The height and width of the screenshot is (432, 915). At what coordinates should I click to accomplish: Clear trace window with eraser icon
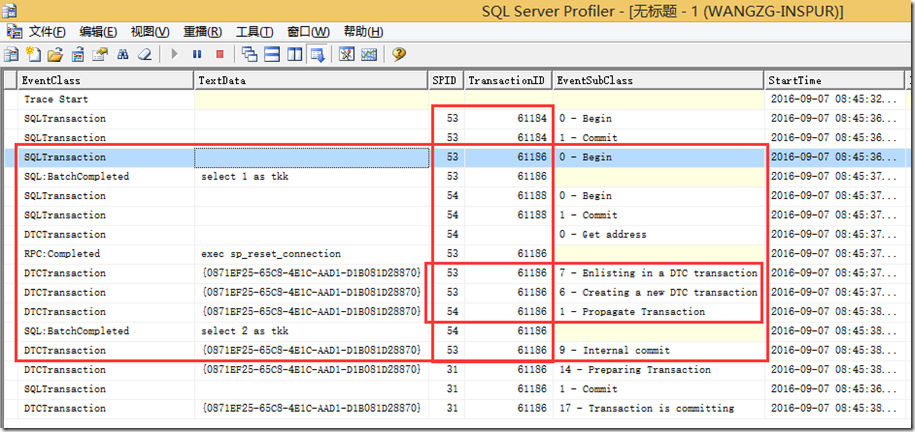(144, 54)
